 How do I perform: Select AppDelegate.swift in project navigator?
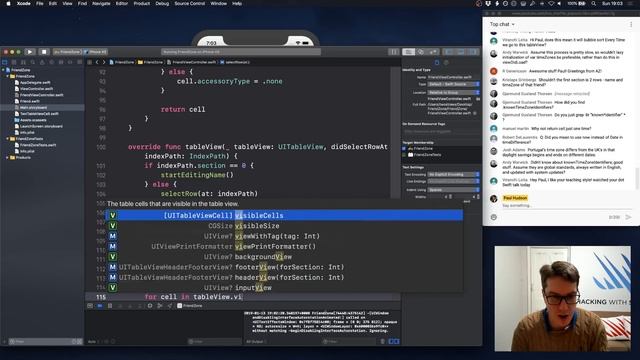[x=35, y=82]
